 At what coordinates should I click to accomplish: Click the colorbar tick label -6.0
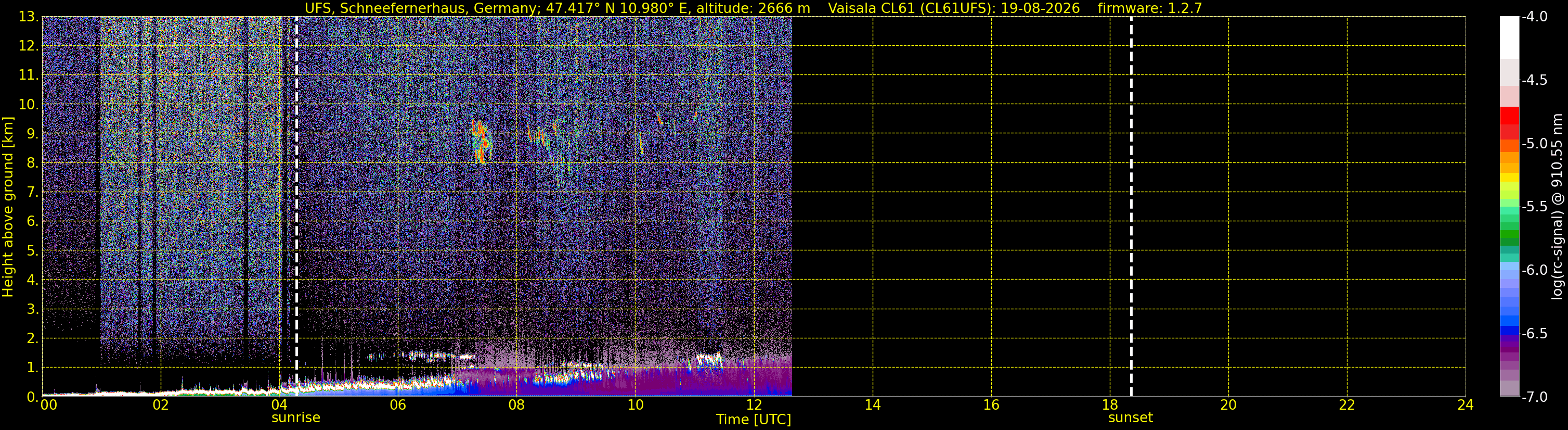[x=1534, y=270]
